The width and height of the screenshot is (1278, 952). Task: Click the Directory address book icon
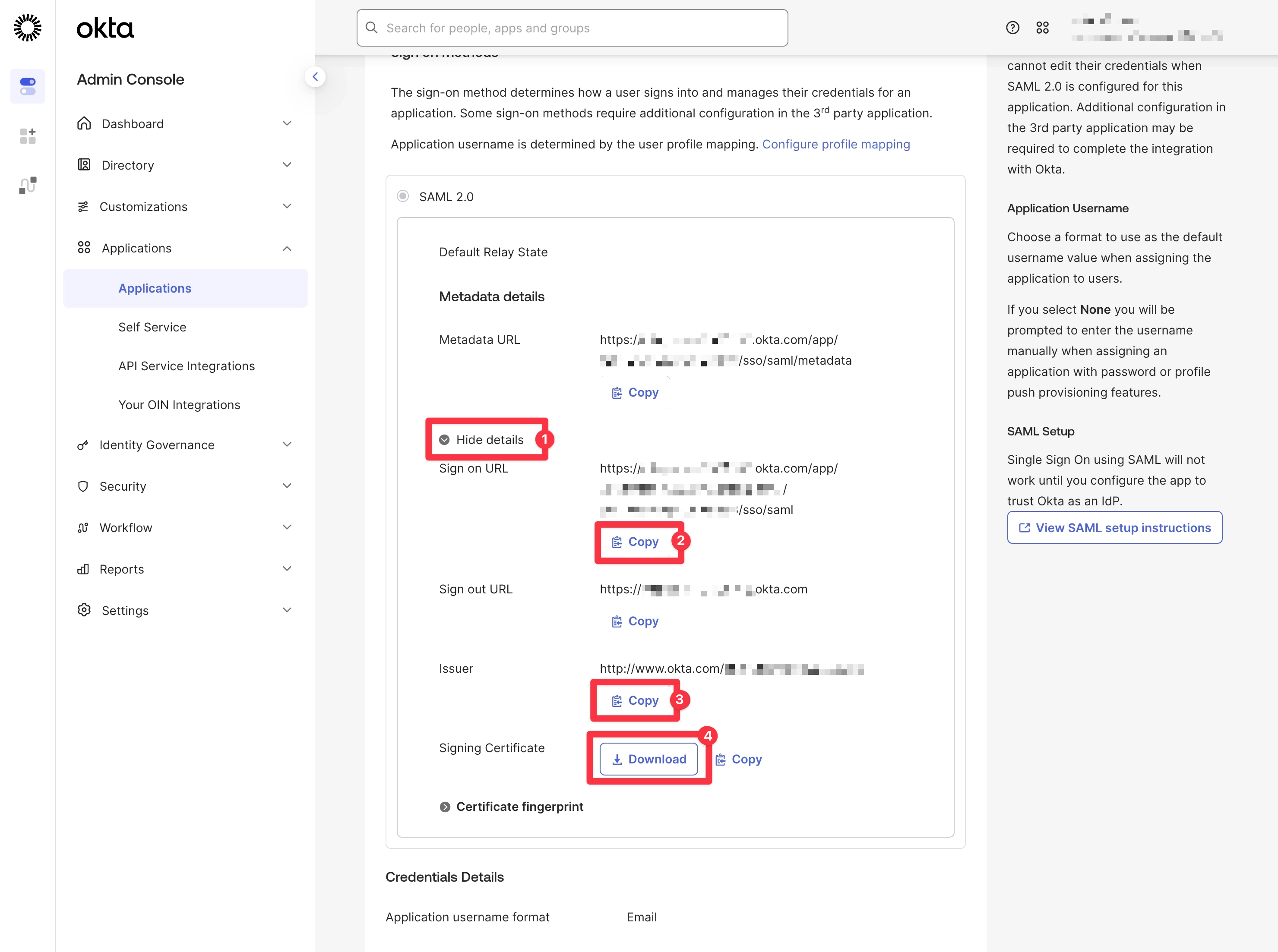coord(84,165)
